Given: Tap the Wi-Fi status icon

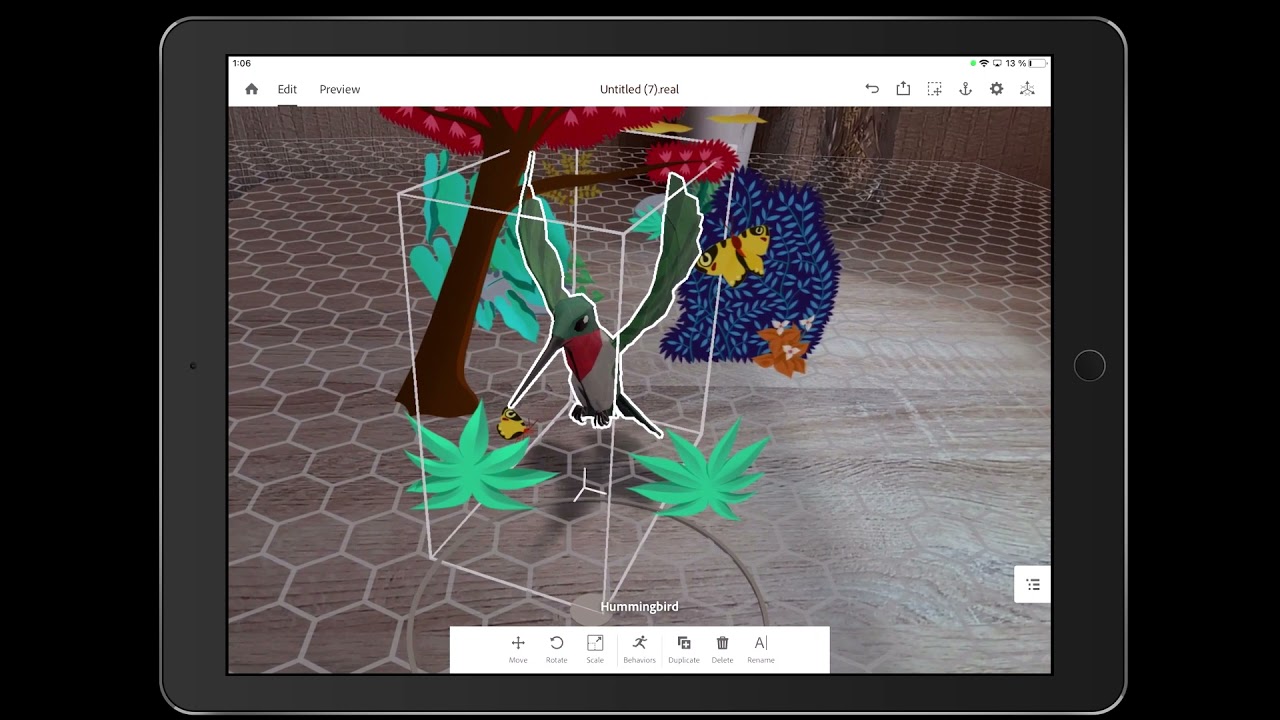Looking at the screenshot, I should tap(984, 63).
